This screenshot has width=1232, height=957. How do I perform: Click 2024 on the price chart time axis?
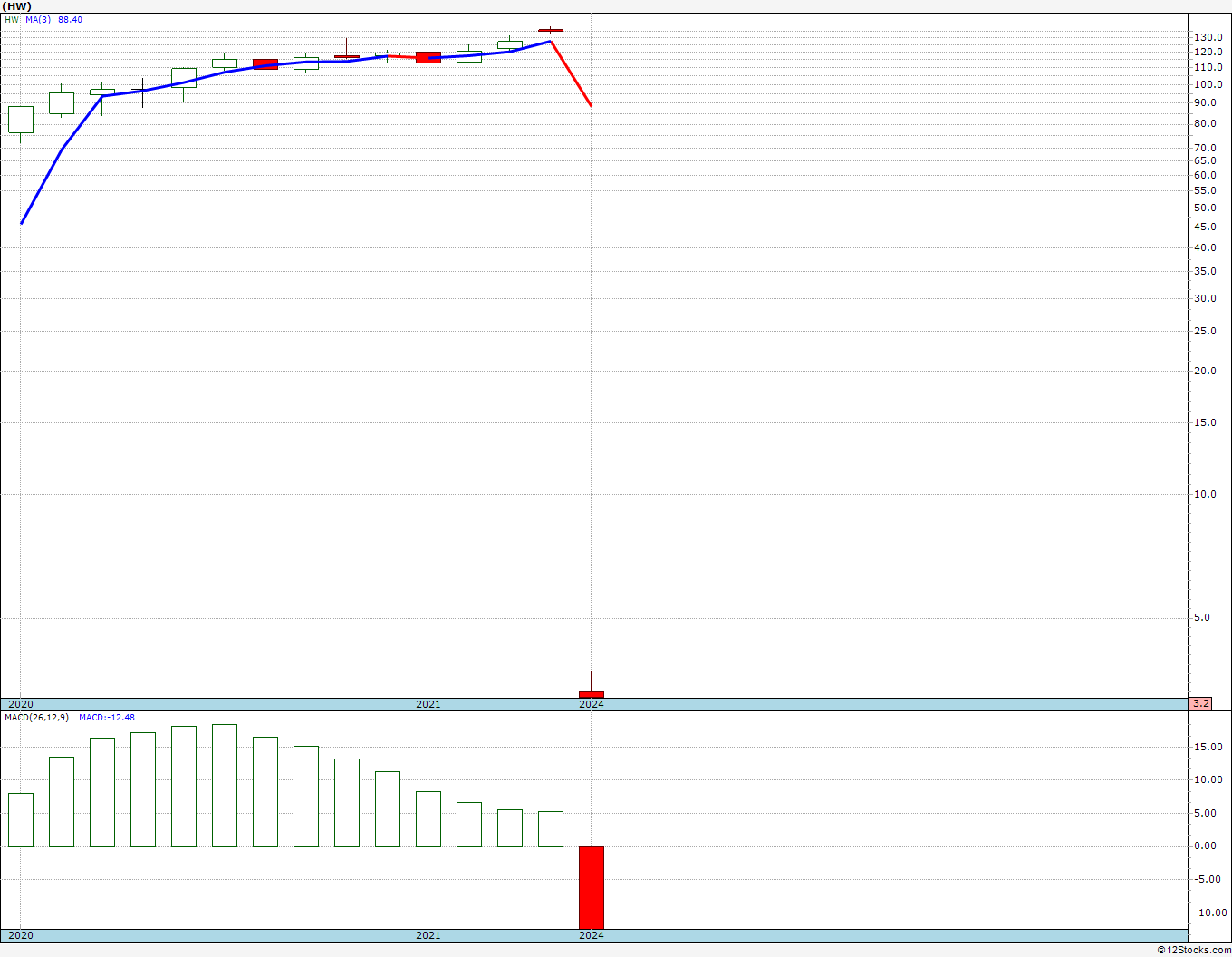coord(592,704)
